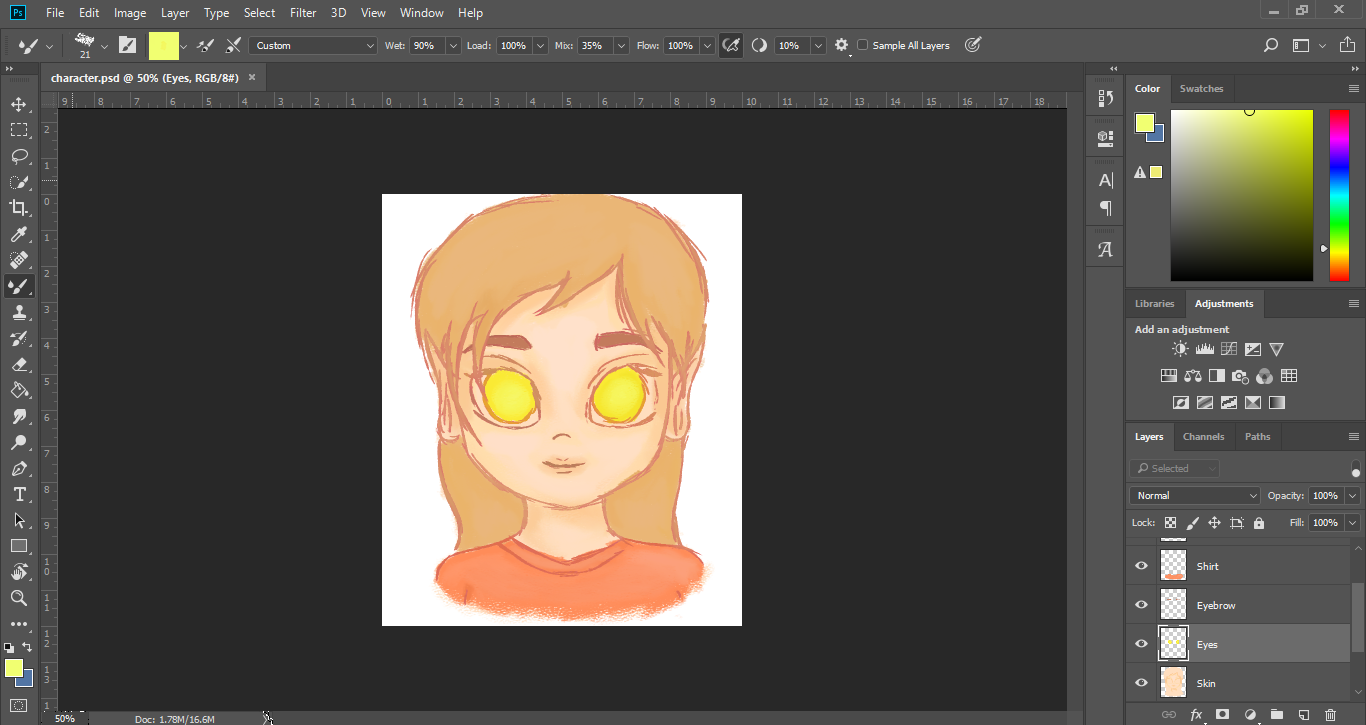Open the Filter menu
The width and height of the screenshot is (1366, 725).
(x=302, y=13)
